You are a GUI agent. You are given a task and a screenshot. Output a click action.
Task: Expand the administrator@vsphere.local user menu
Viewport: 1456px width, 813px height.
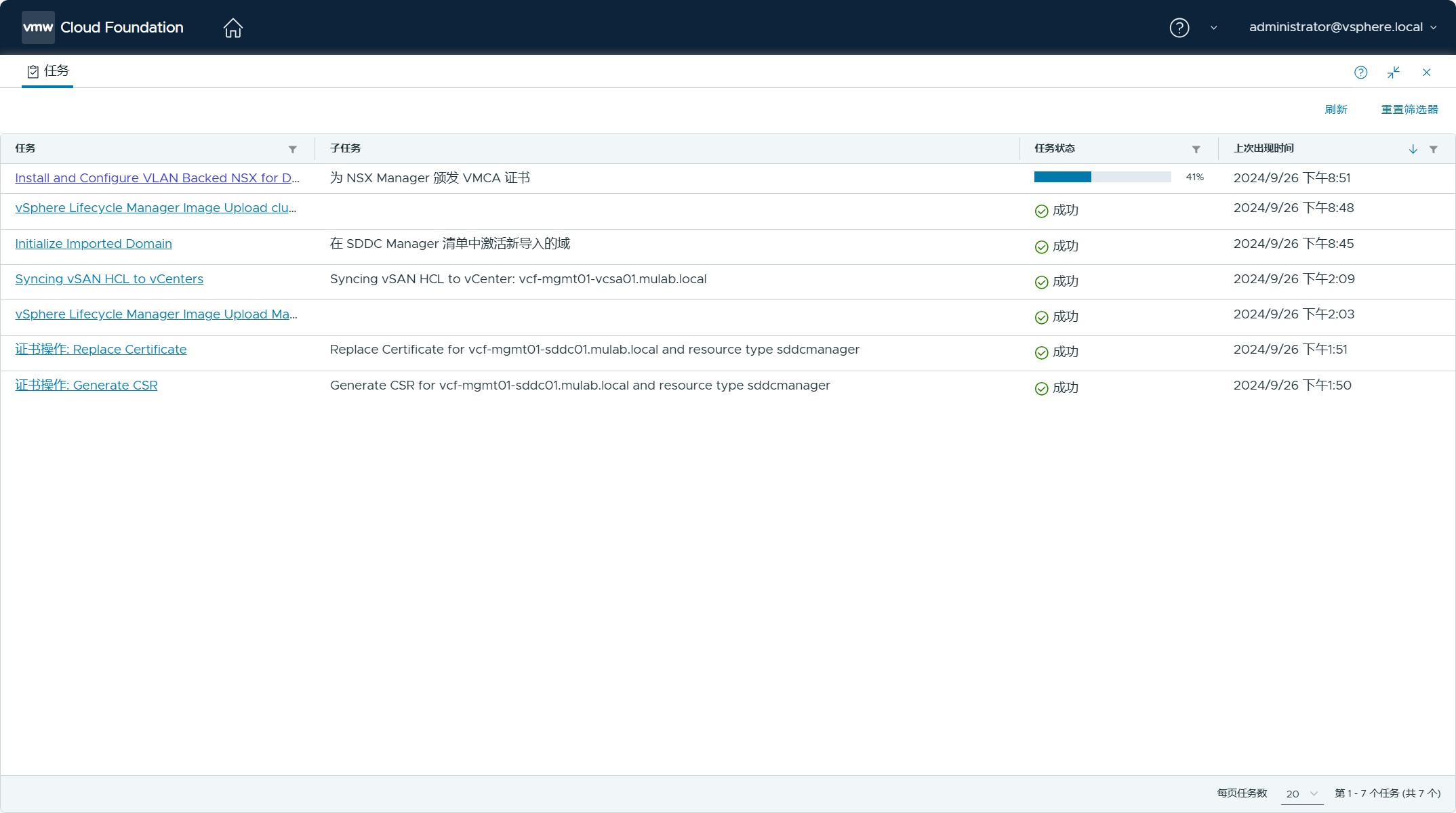[x=1342, y=28]
